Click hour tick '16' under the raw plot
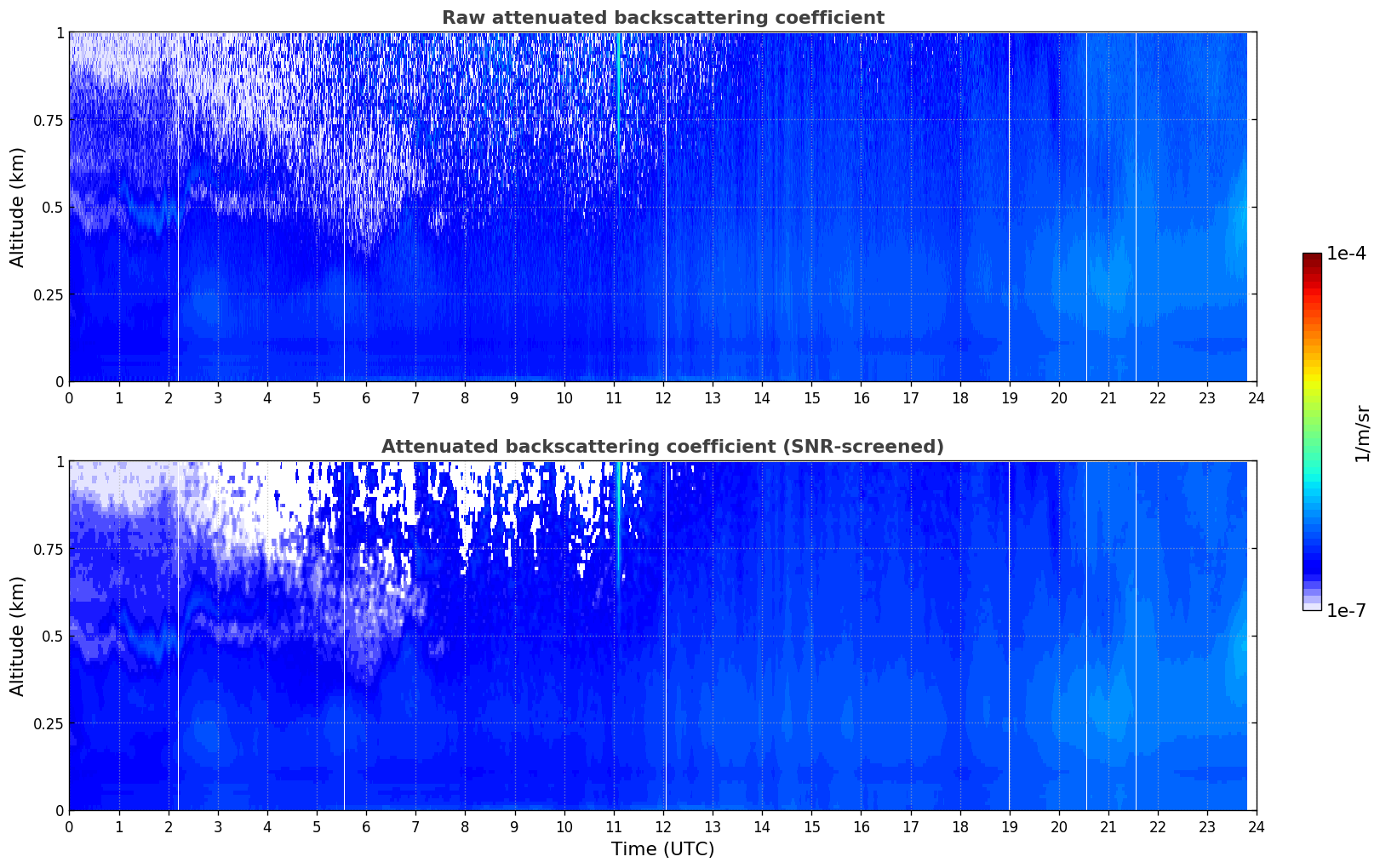 point(861,397)
